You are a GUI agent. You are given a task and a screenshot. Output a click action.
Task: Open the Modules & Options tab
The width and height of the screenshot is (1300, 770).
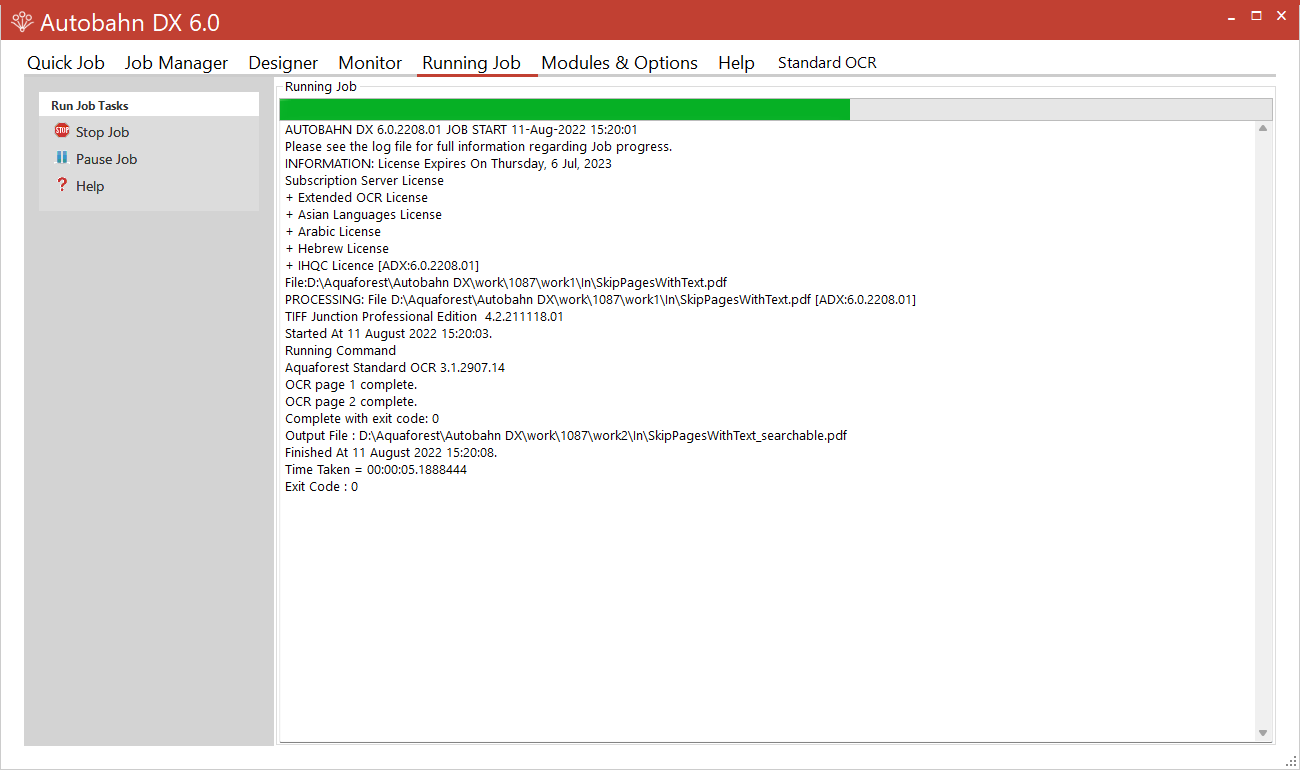[x=619, y=63]
